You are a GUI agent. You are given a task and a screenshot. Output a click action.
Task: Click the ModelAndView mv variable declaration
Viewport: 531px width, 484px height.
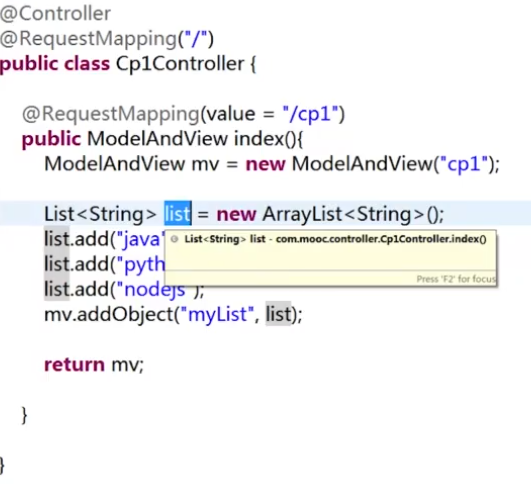point(131,164)
